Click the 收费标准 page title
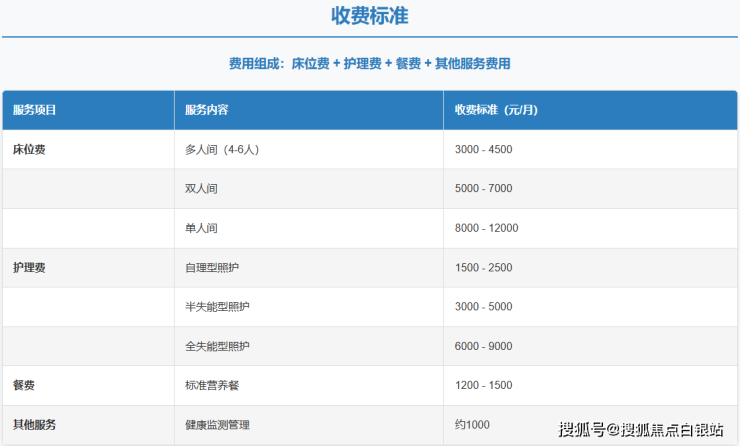This screenshot has height=446, width=740. coord(369,16)
